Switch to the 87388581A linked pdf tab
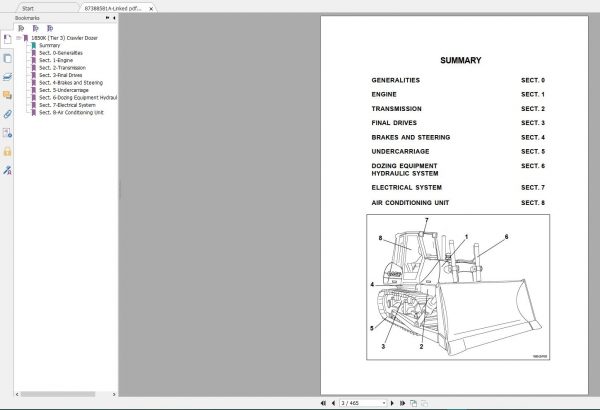600x410 pixels. (x=113, y=8)
